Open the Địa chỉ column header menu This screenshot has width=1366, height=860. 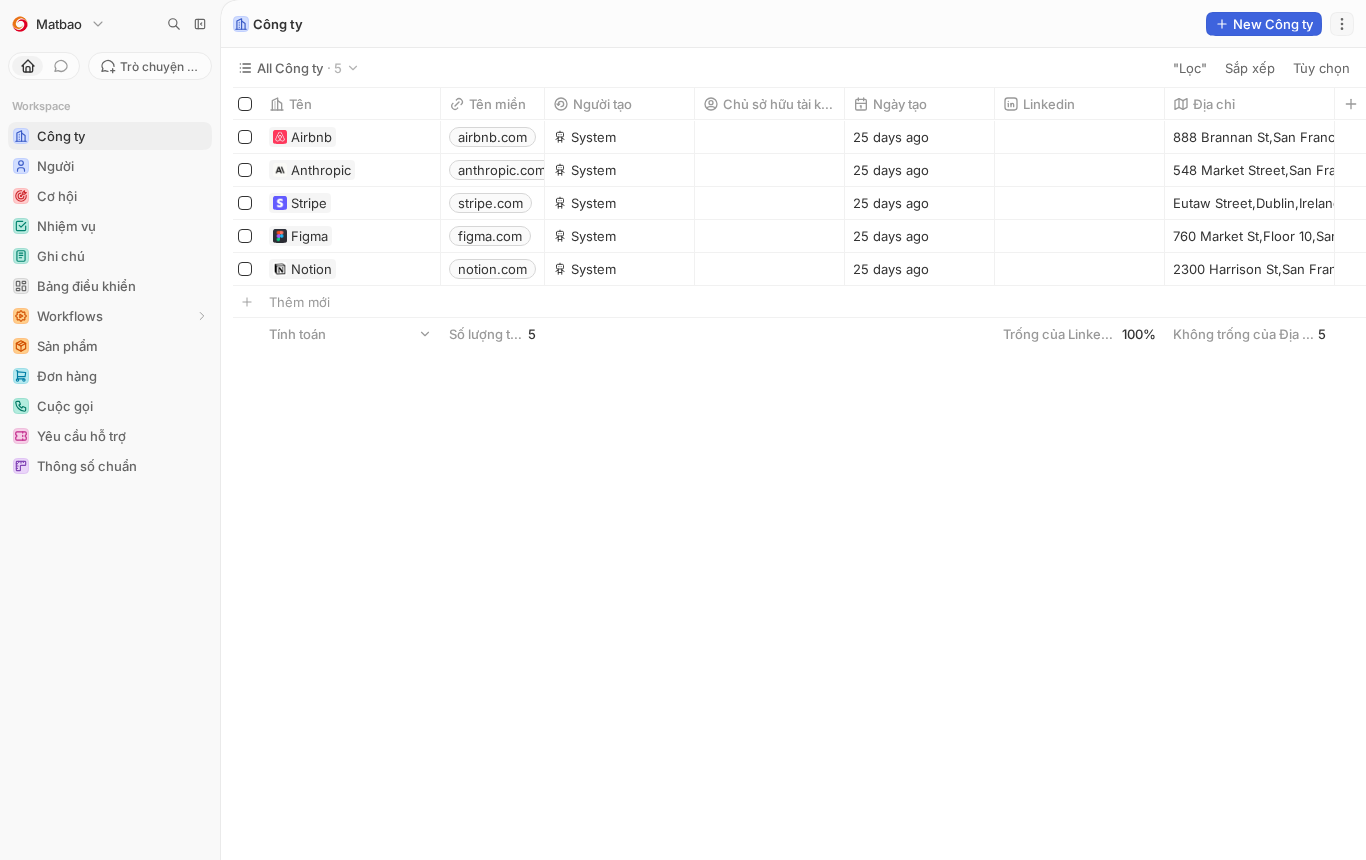[x=1250, y=104]
